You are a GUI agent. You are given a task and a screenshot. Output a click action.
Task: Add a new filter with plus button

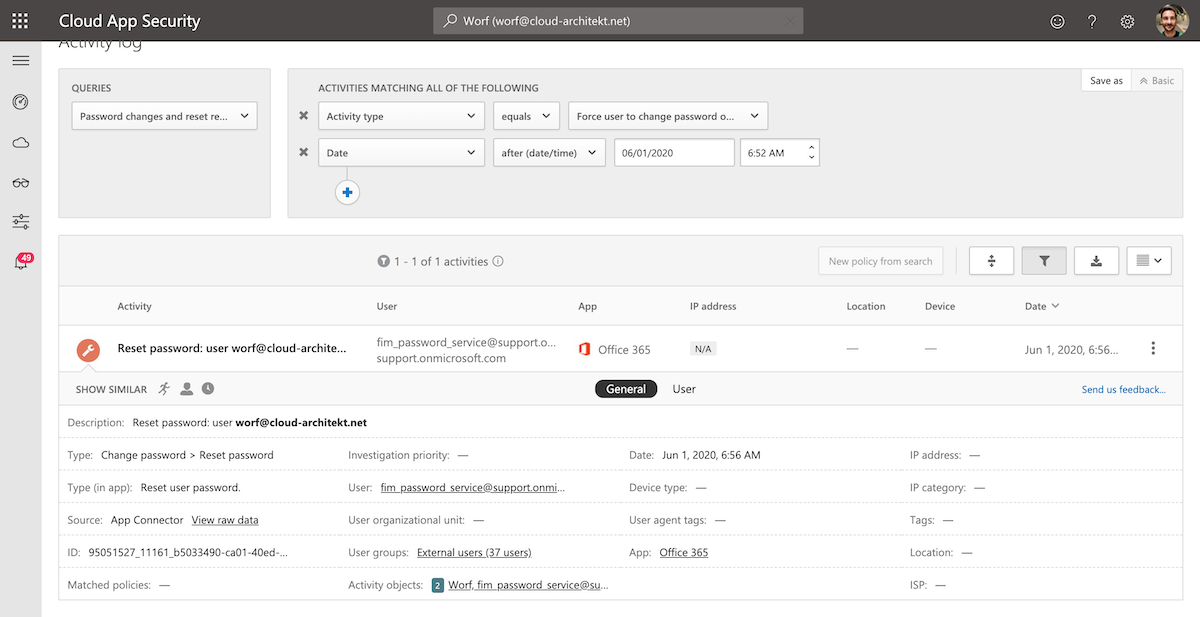[347, 193]
